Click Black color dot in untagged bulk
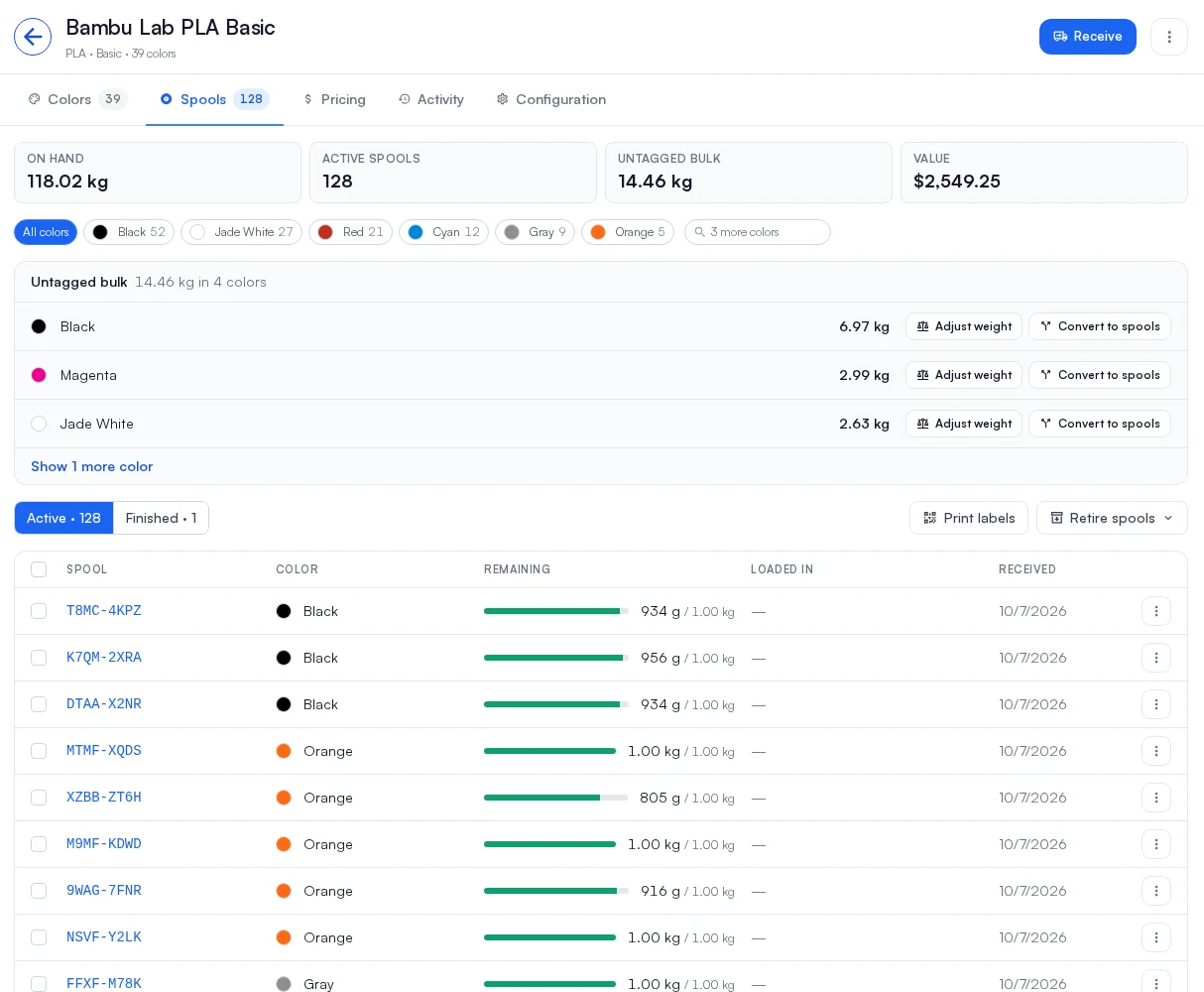 (x=39, y=326)
